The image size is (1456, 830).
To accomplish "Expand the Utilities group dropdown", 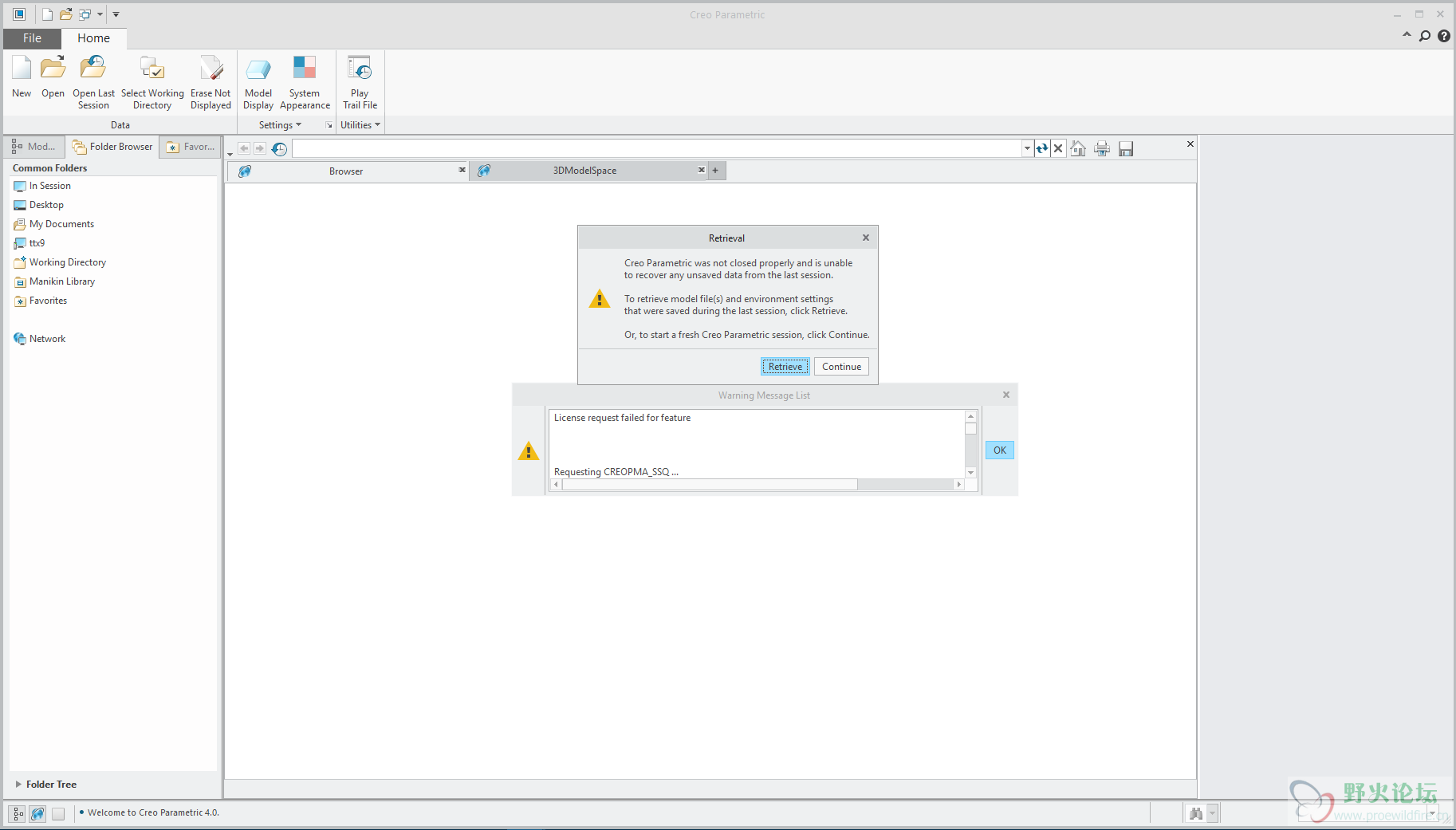I will [x=360, y=125].
